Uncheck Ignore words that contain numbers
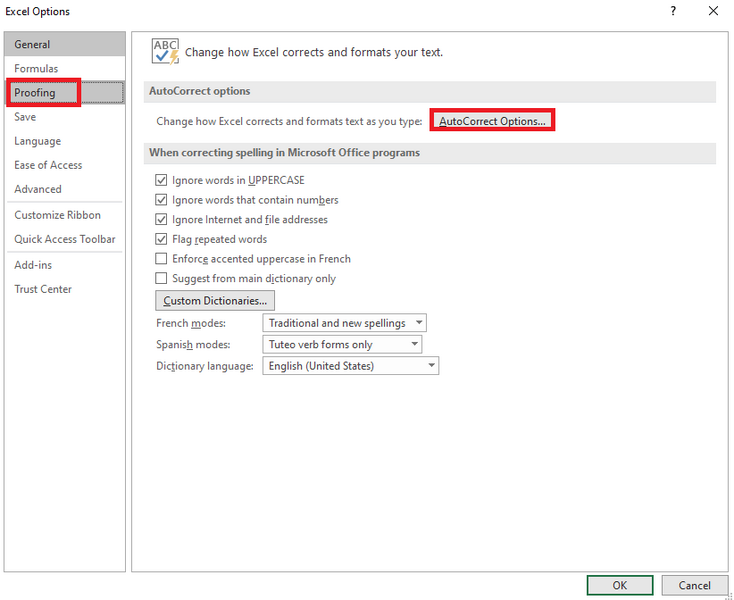The height and width of the screenshot is (600, 734). click(161, 200)
